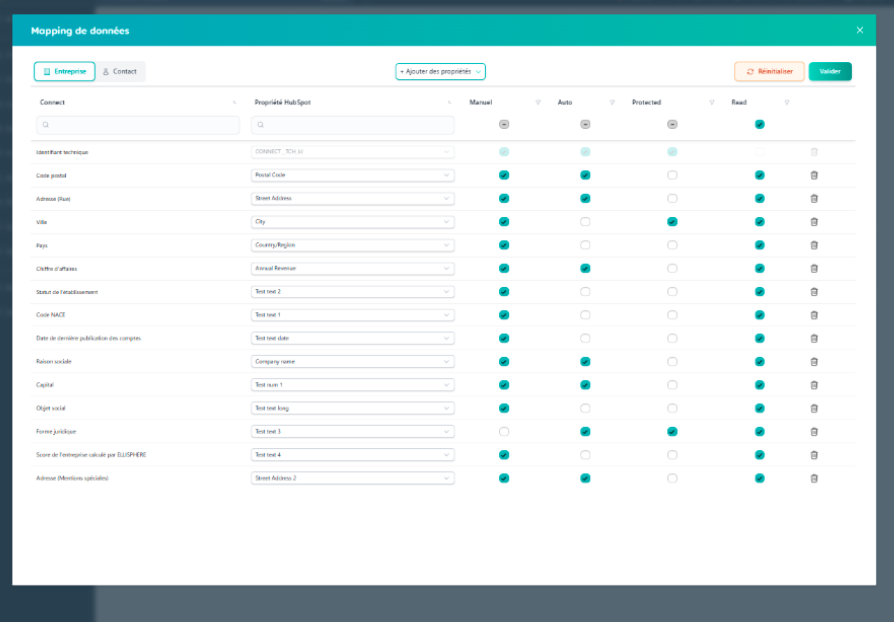Select the Entreprise tab
The image size is (894, 622).
pyautogui.click(x=64, y=71)
